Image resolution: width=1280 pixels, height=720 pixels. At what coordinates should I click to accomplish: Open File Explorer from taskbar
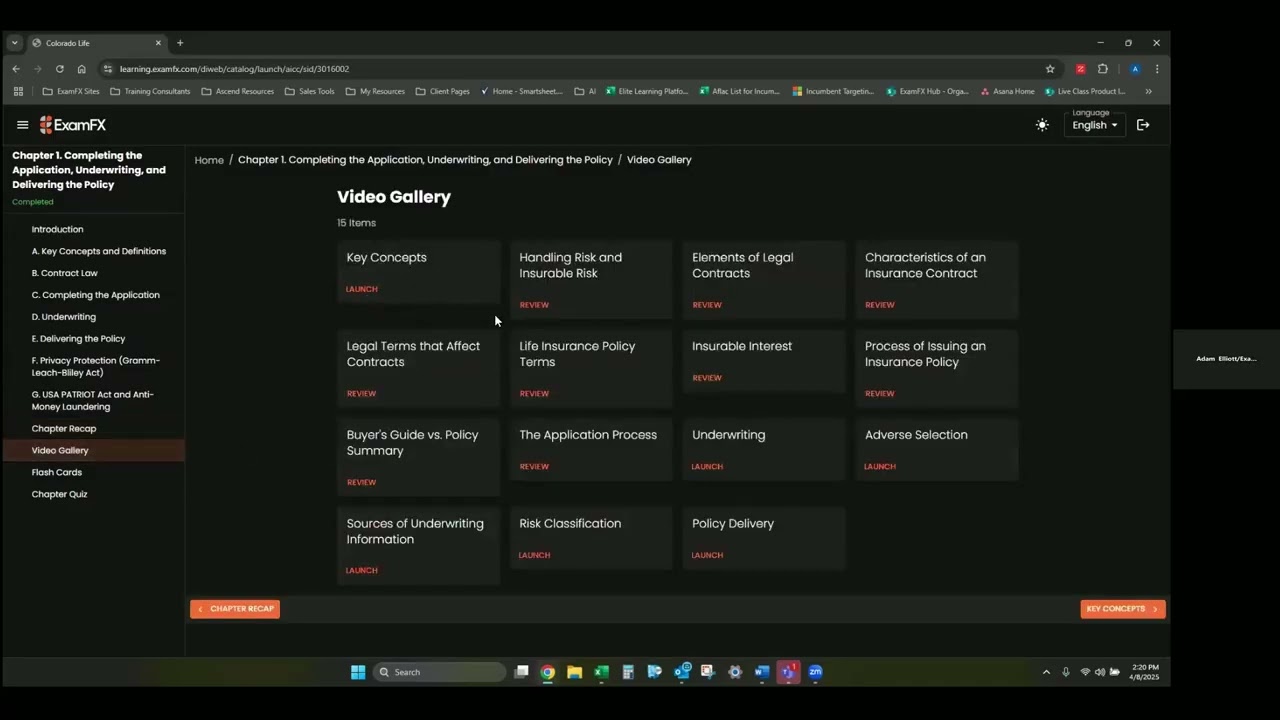pyautogui.click(x=574, y=672)
